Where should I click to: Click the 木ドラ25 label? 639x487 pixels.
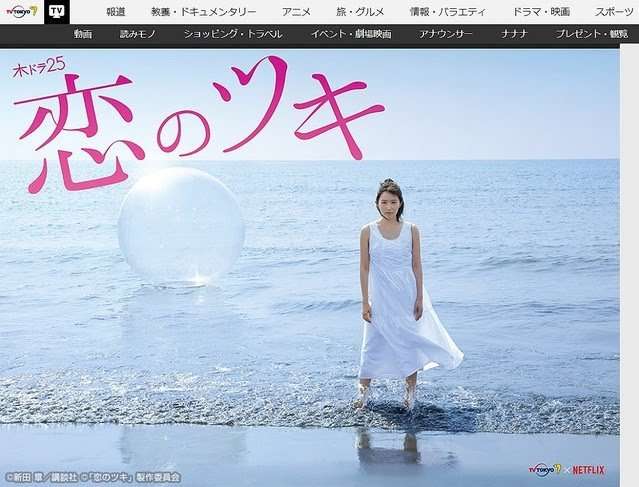click(x=39, y=68)
